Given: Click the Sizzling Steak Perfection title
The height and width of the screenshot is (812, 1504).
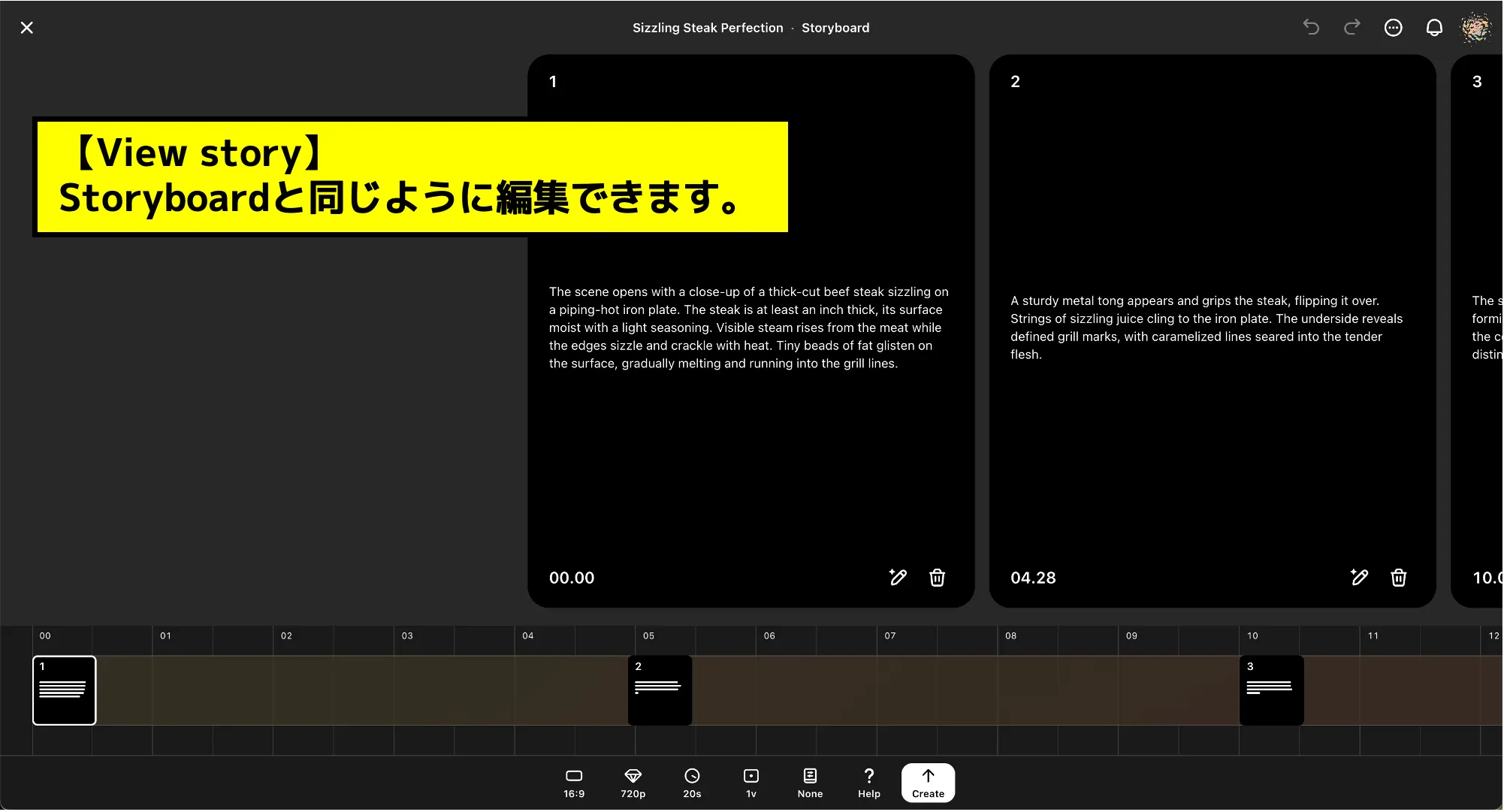Looking at the screenshot, I should pyautogui.click(x=707, y=27).
